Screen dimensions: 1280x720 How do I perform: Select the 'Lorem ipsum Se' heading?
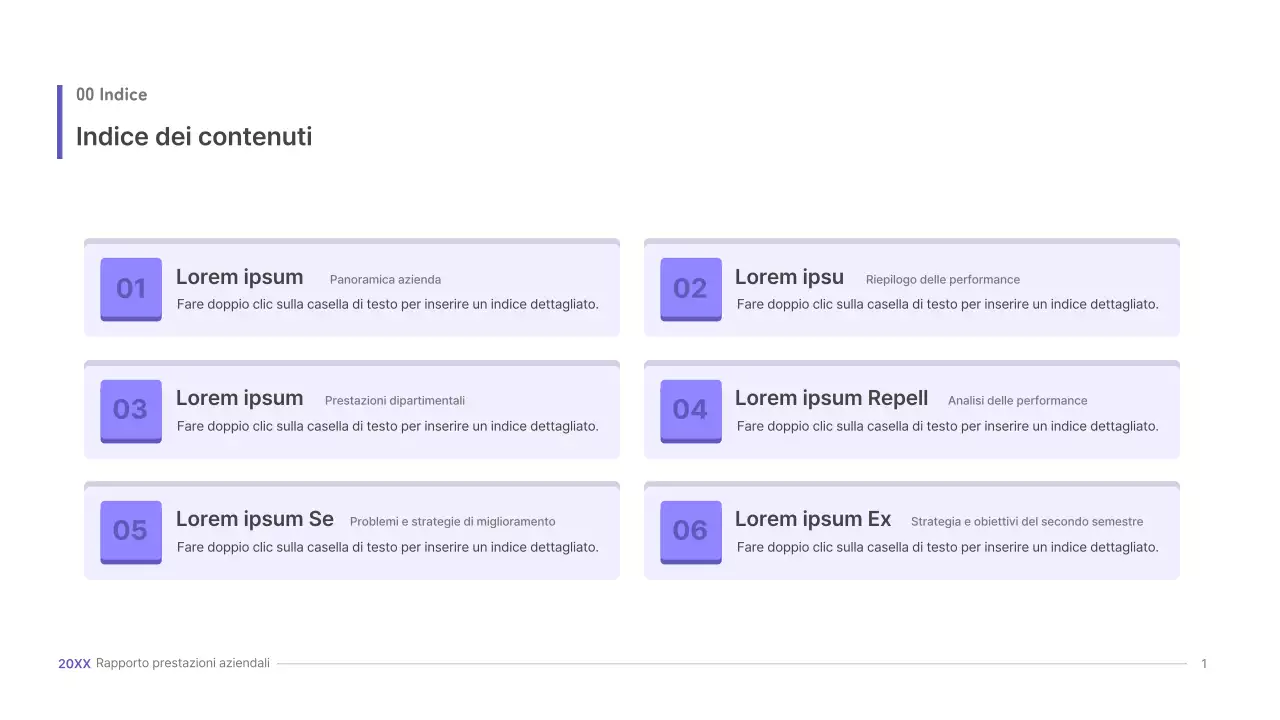click(255, 519)
